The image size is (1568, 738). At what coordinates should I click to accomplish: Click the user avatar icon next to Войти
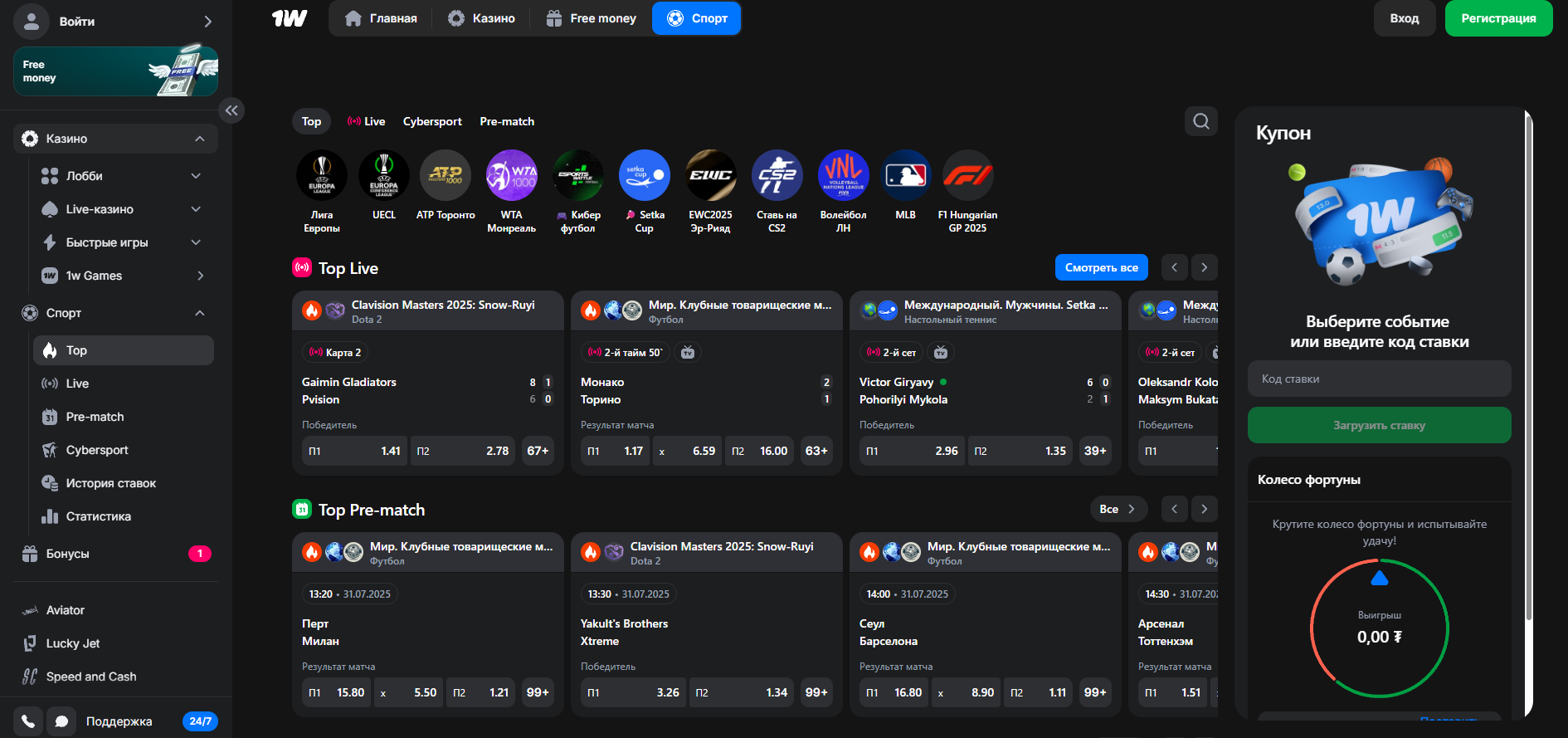point(32,21)
